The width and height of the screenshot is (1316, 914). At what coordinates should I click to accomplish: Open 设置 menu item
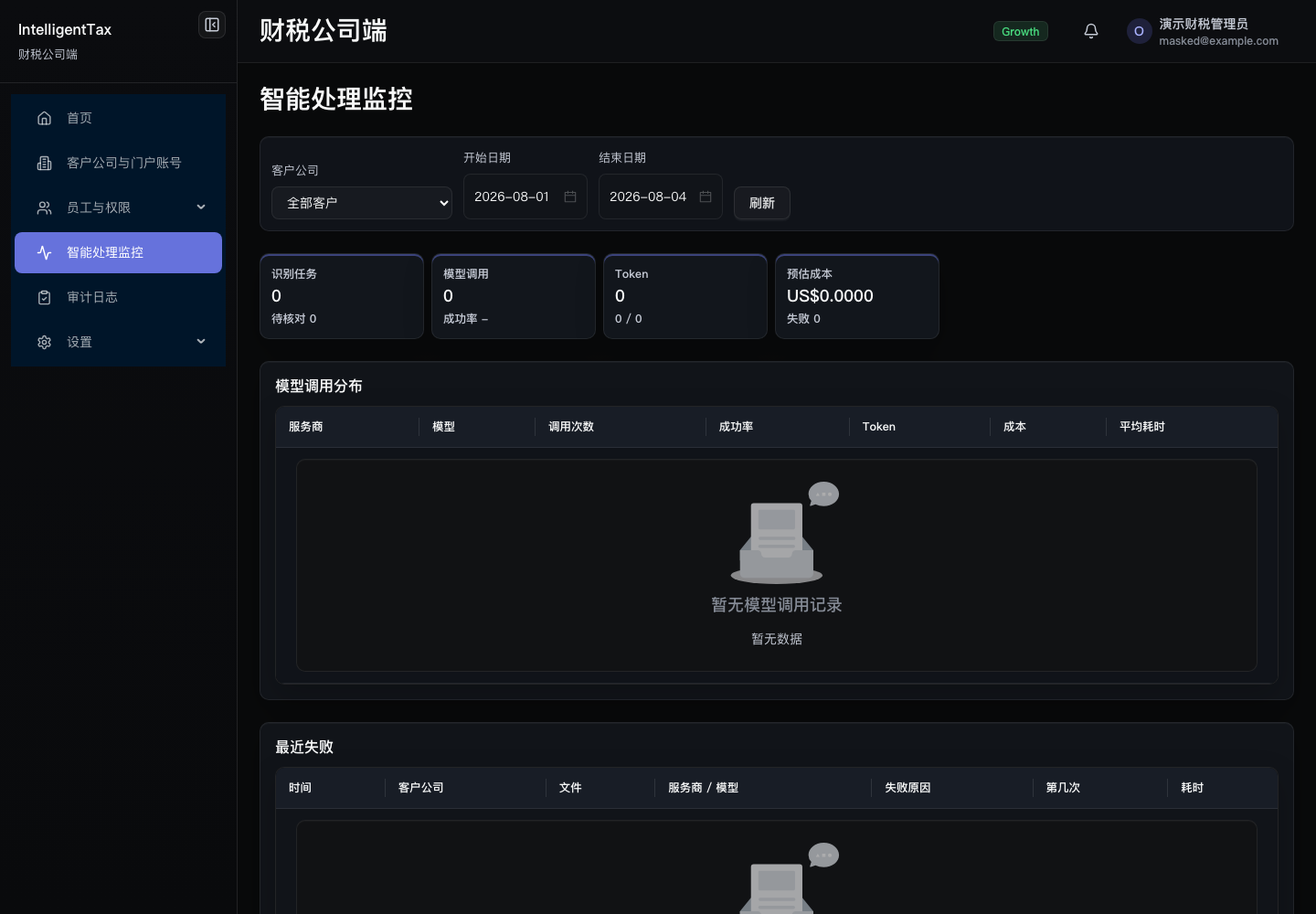[118, 342]
